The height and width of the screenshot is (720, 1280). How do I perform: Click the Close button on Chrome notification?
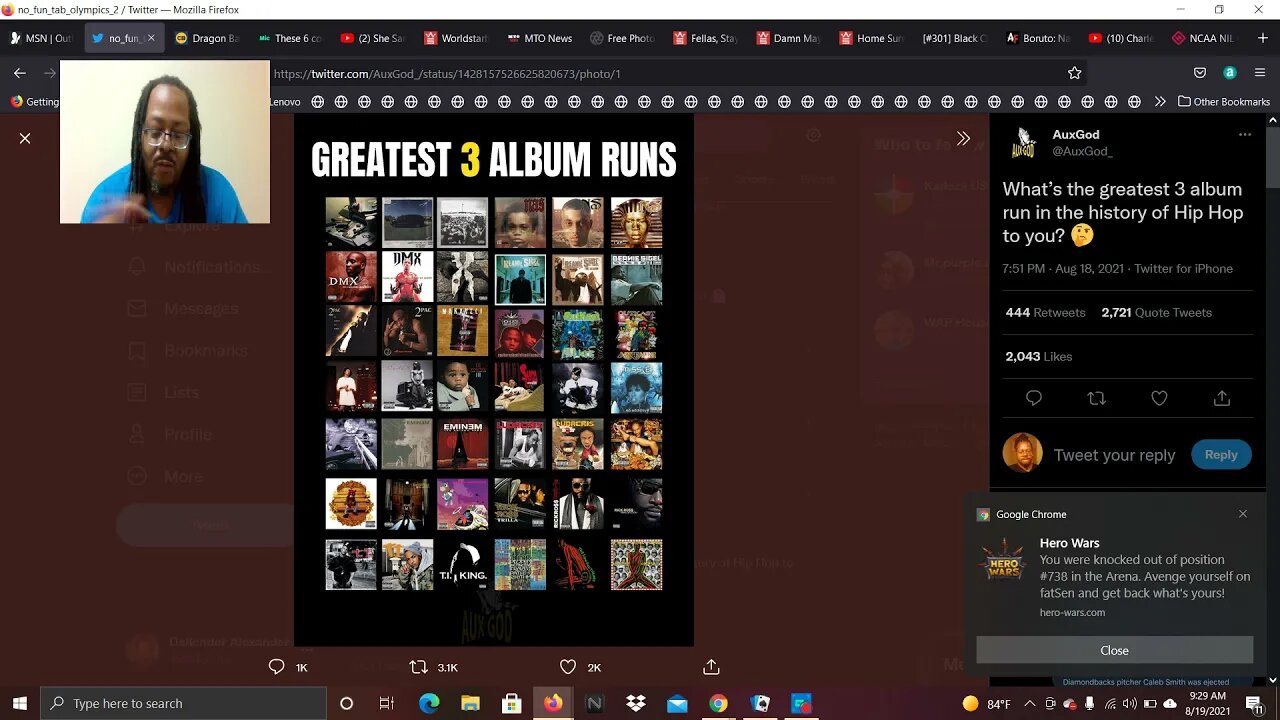coord(1114,650)
